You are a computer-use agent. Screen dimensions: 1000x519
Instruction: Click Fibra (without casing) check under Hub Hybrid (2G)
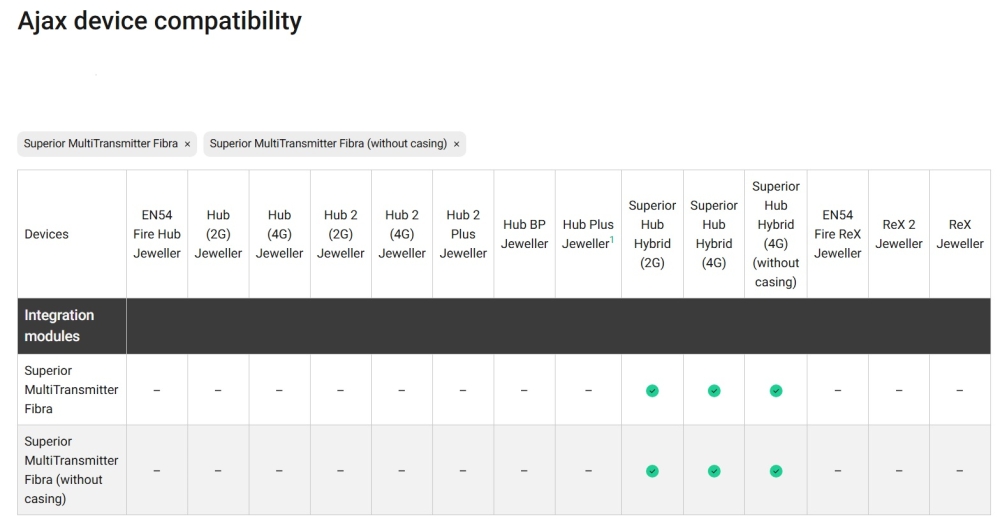point(652,470)
